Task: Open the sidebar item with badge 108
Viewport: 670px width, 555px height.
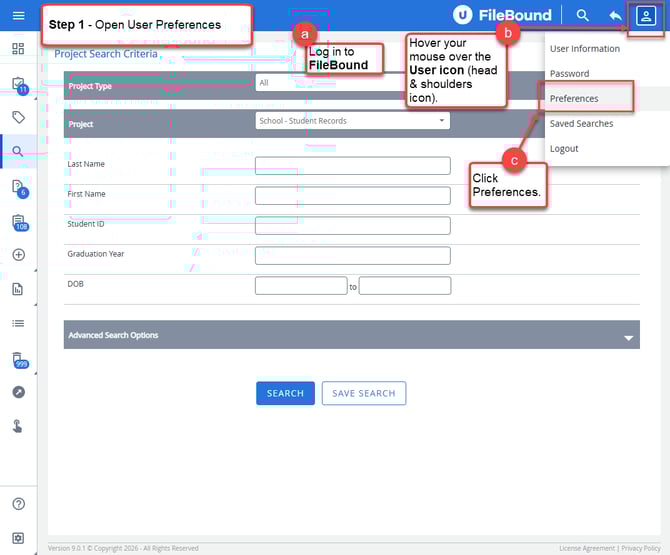Action: (x=18, y=222)
